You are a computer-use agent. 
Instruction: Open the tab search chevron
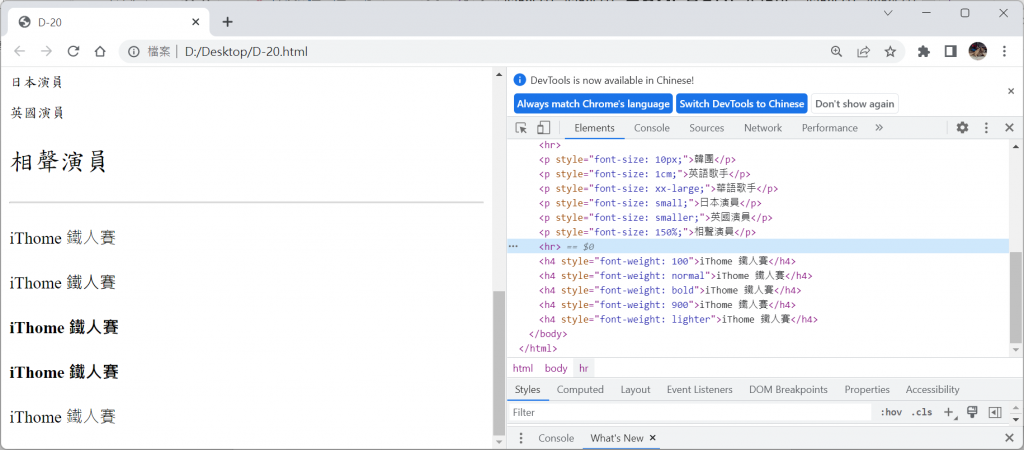[x=888, y=12]
